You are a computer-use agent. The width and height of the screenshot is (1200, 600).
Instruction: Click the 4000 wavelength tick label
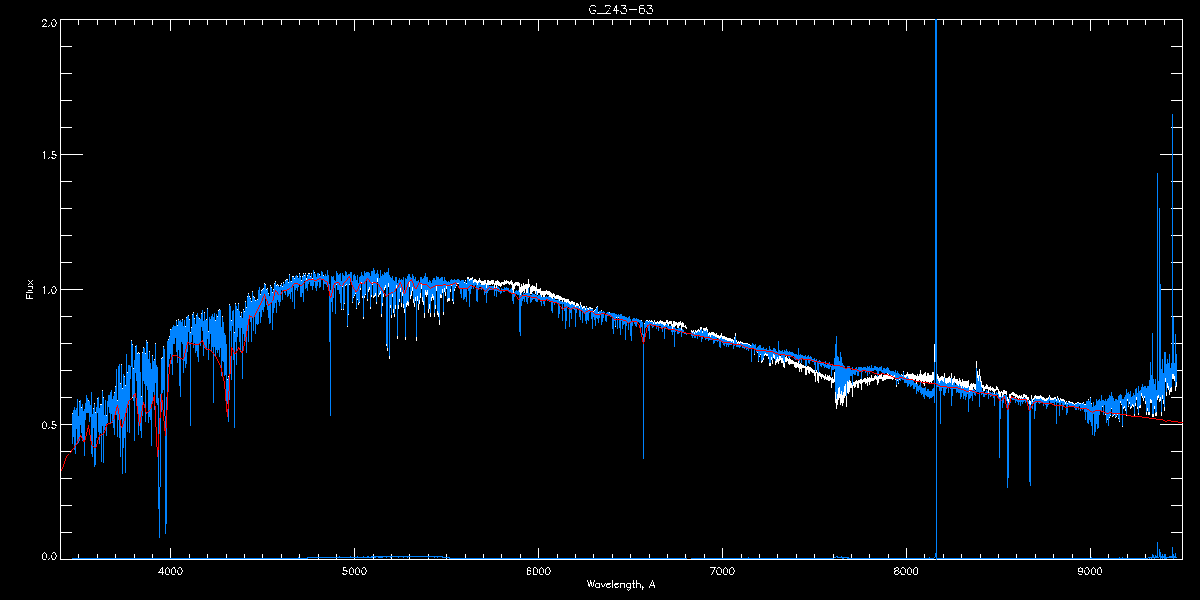170,571
